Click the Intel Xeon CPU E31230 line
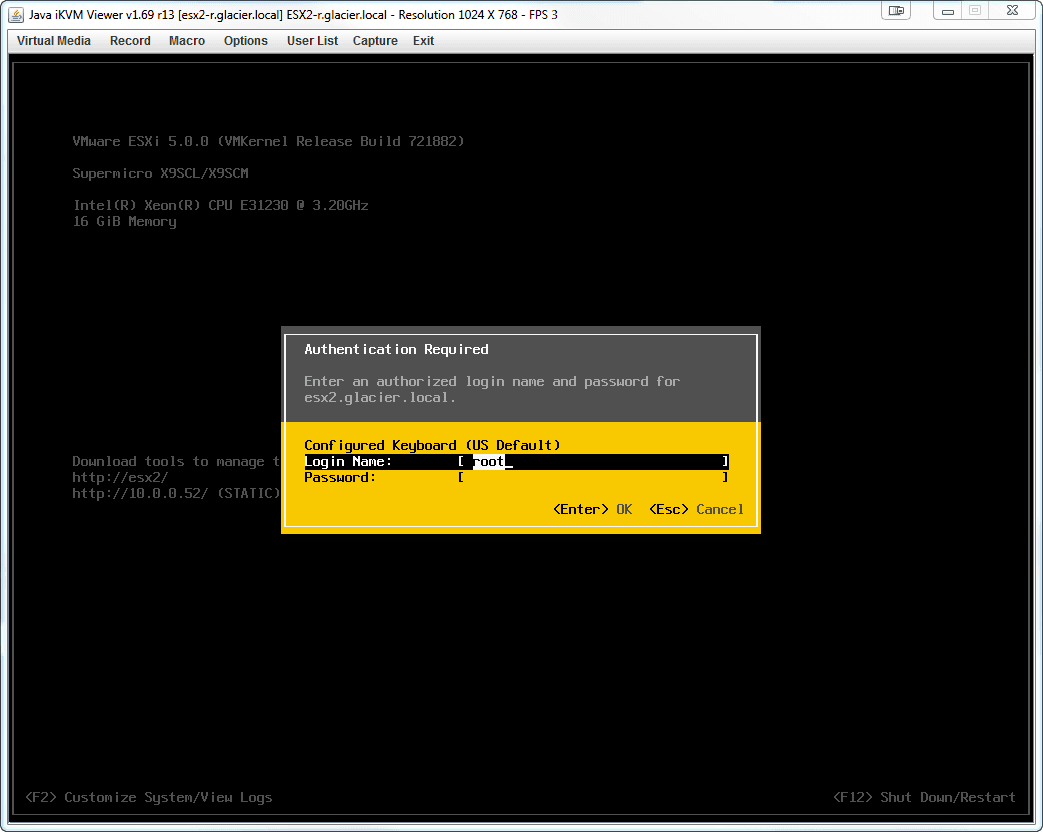 [221, 205]
